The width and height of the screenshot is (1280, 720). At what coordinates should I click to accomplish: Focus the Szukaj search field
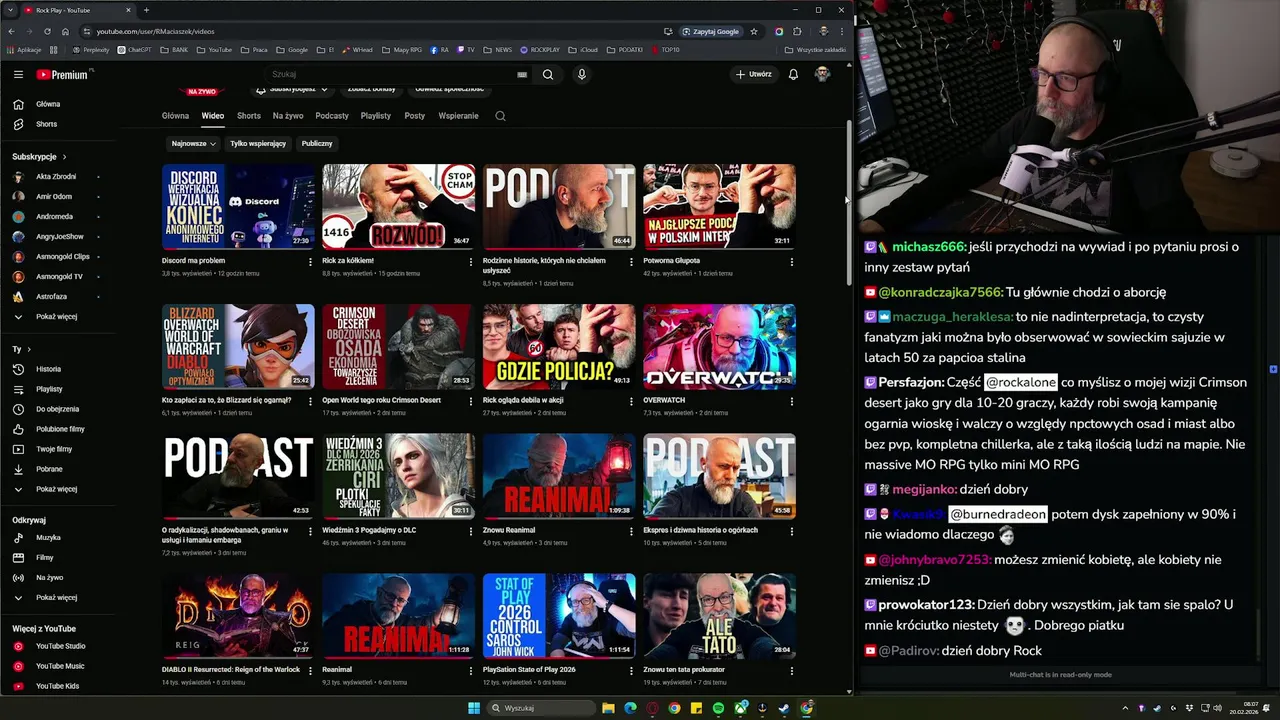400,74
